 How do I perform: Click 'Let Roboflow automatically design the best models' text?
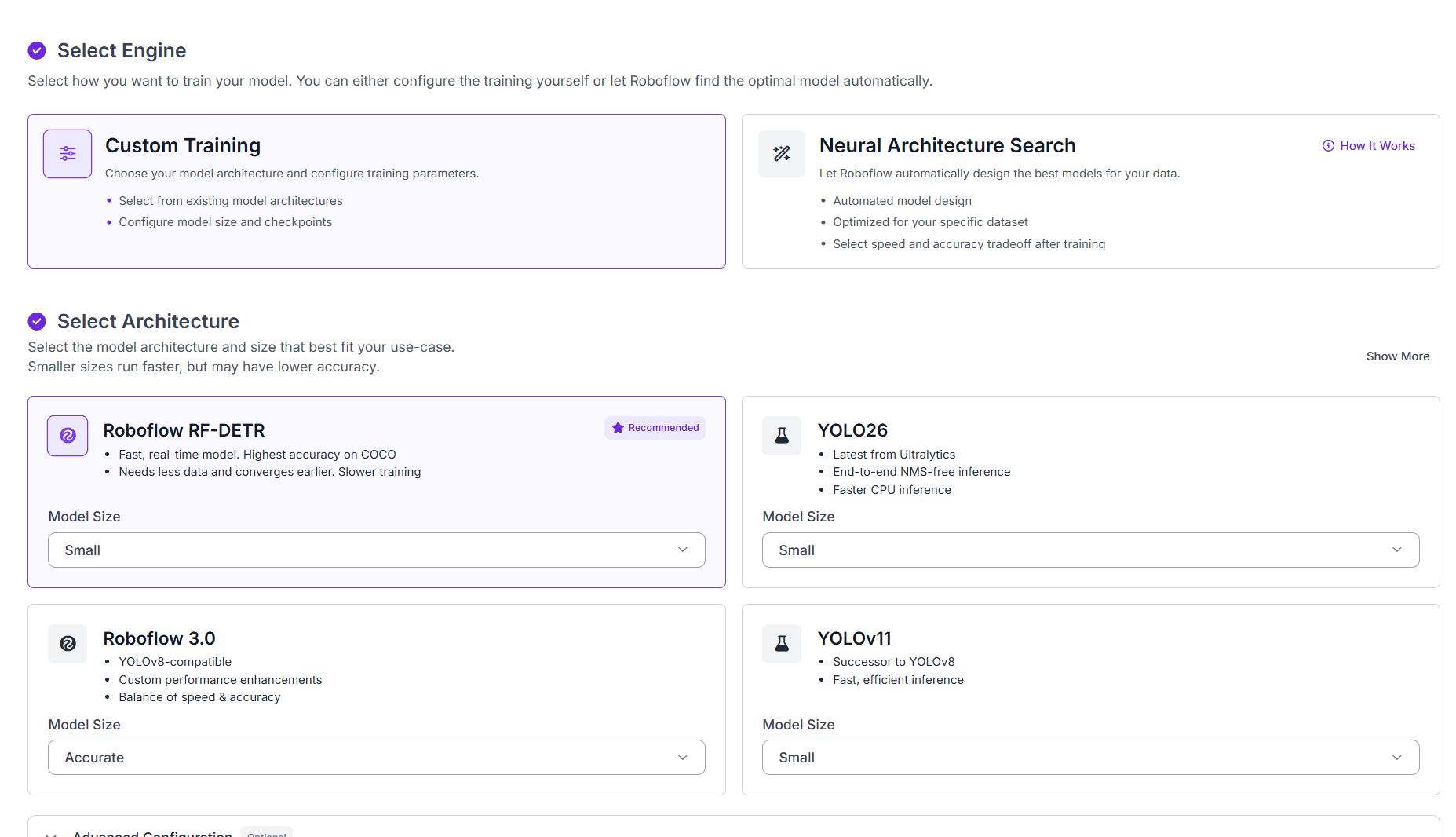click(x=999, y=174)
